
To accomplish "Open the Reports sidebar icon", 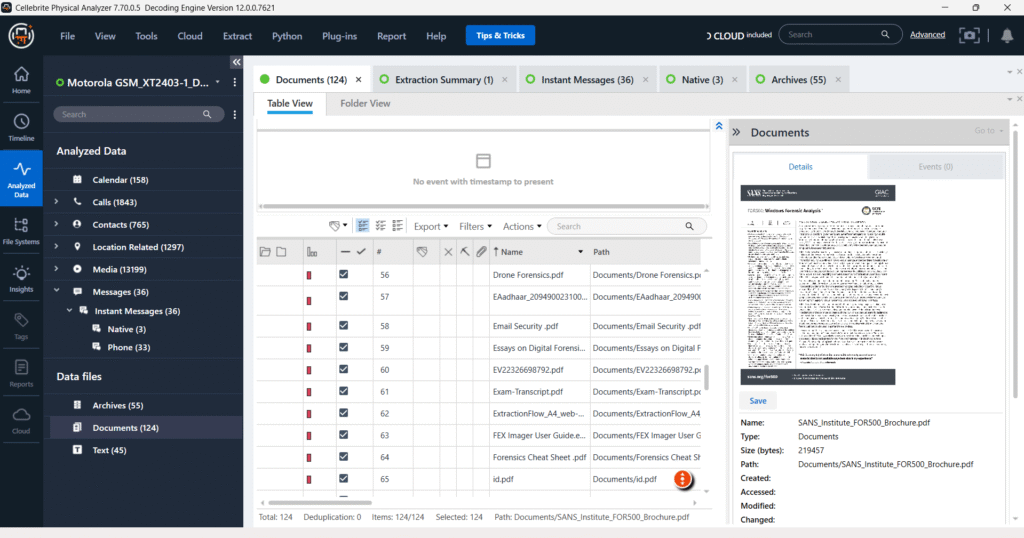I will coord(21,373).
